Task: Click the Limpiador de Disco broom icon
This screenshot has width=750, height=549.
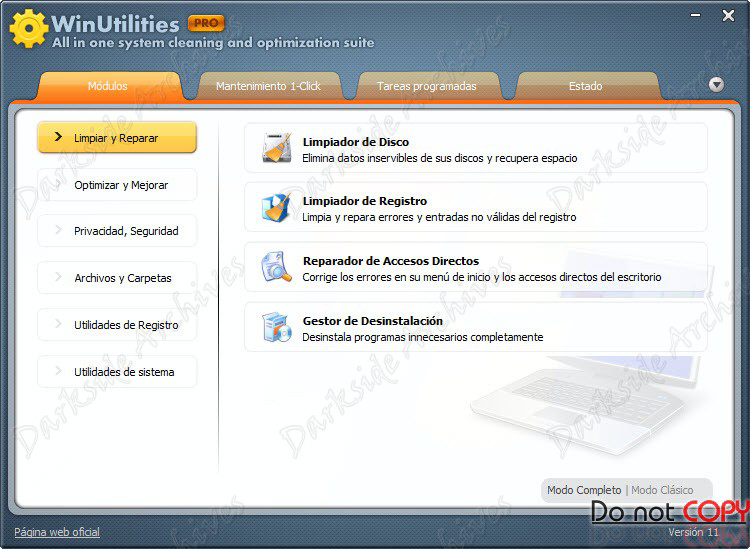Action: (x=277, y=148)
